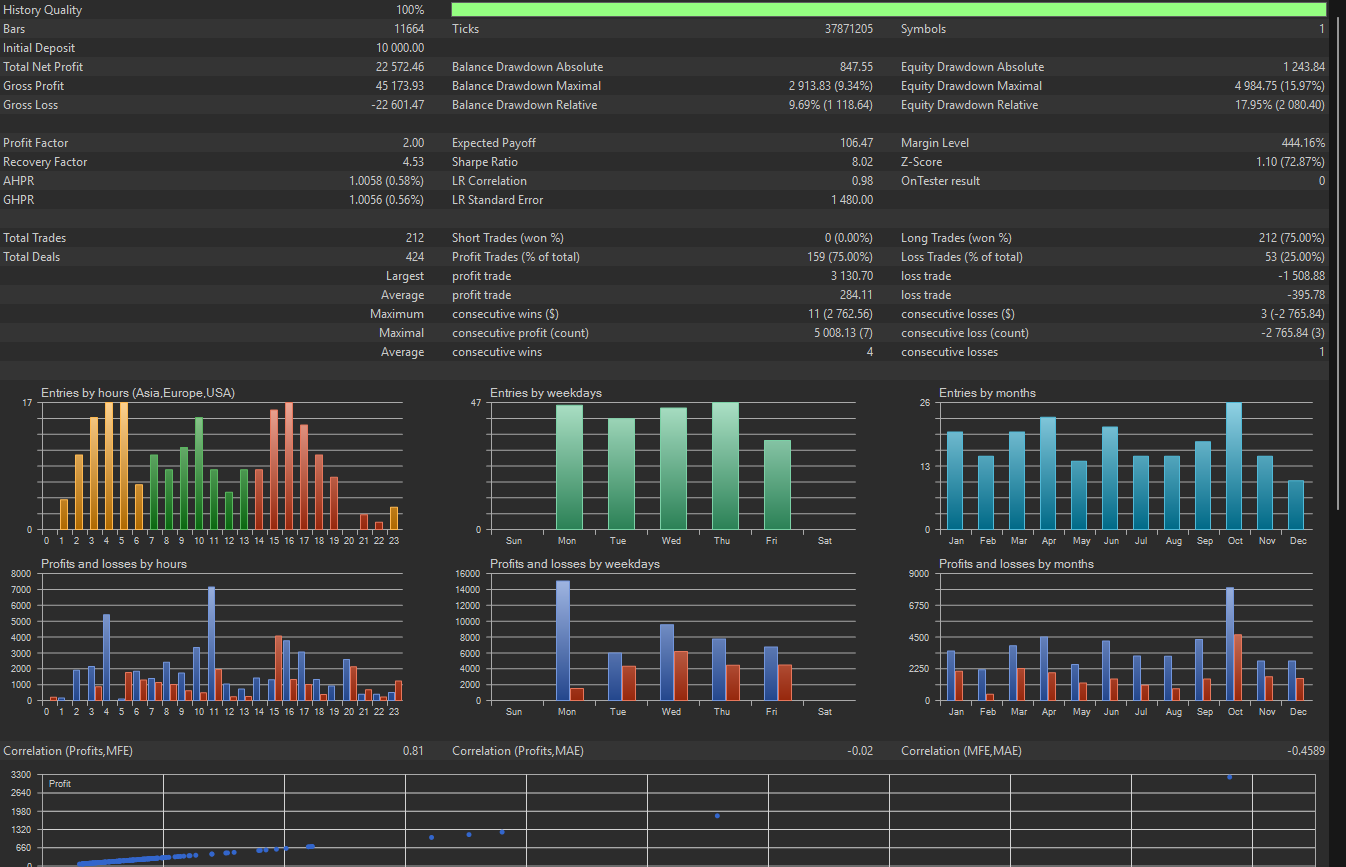Click the green History Quality progress bar

click(888, 10)
